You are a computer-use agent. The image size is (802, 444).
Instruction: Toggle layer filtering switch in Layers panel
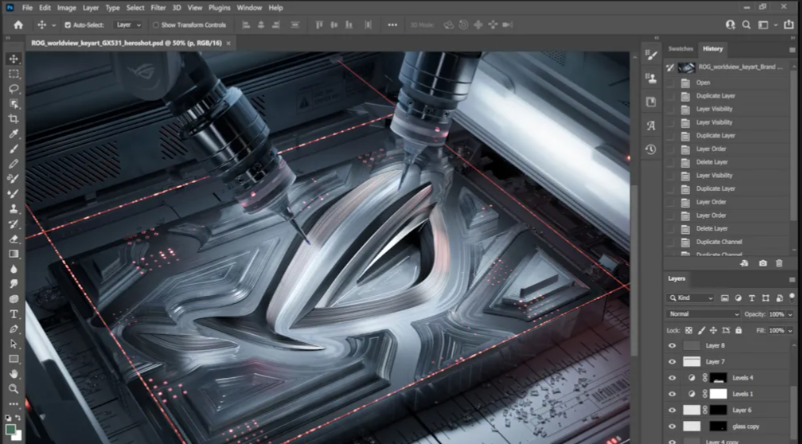coord(791,297)
